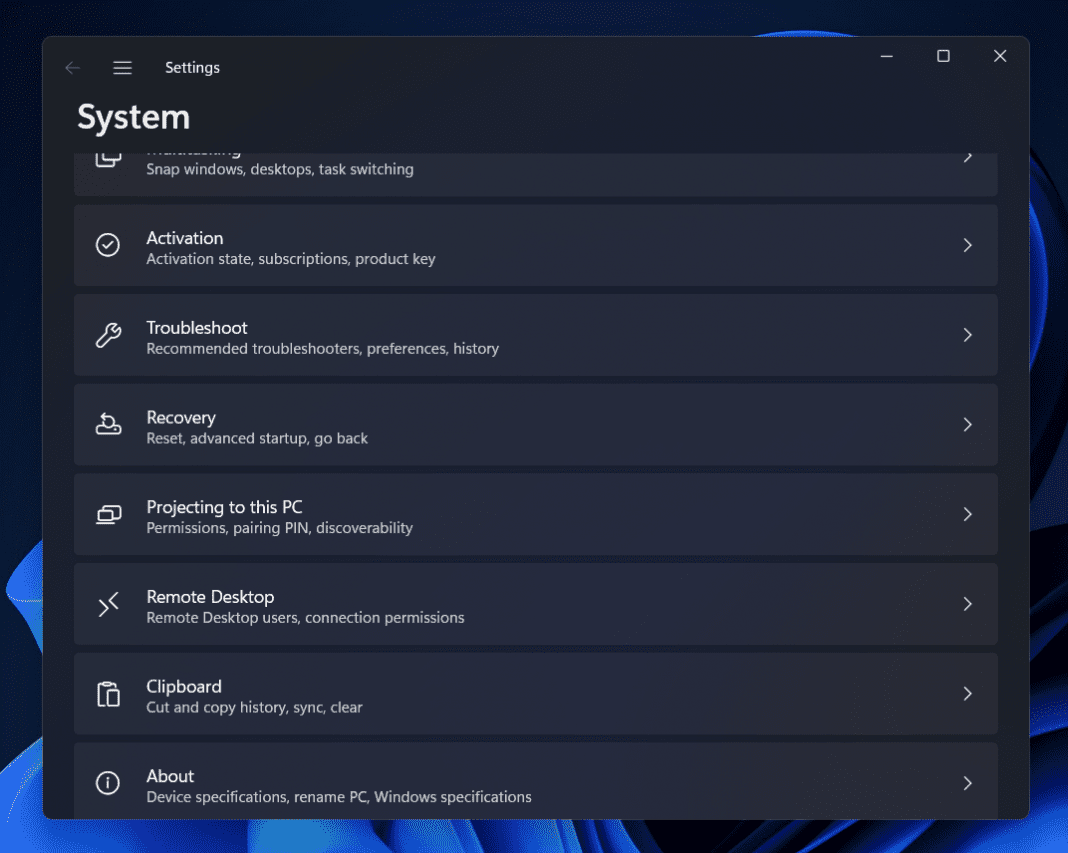
Task: Select the Clipboard icon
Action: tap(108, 693)
